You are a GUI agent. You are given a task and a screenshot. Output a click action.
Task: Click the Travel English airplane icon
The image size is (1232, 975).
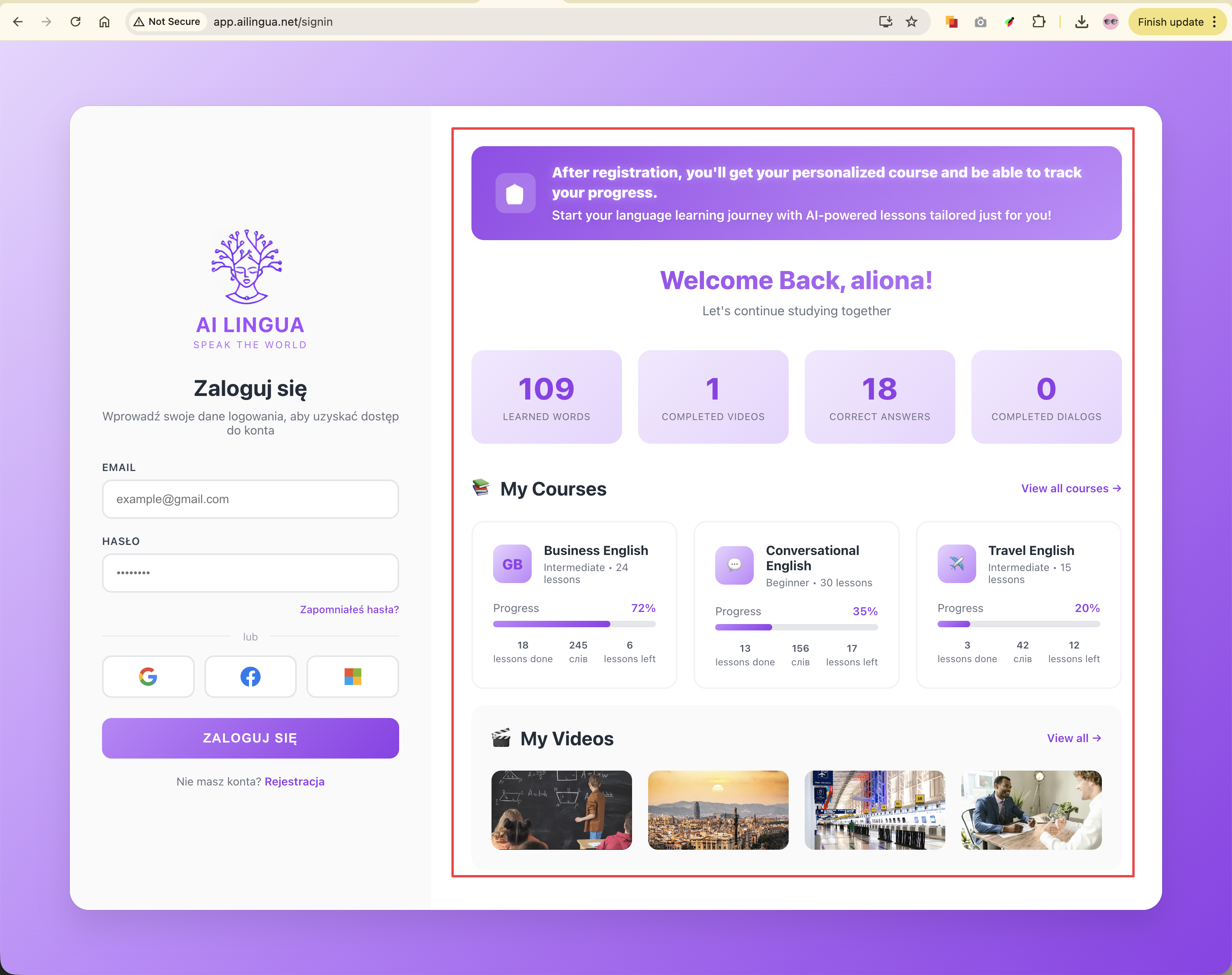pyautogui.click(x=956, y=564)
